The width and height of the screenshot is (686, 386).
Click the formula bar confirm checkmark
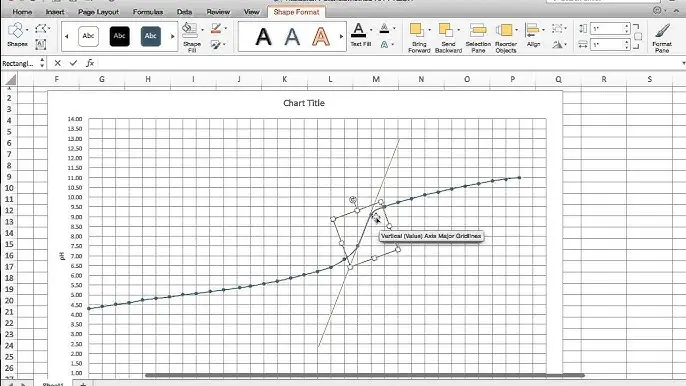pos(73,63)
